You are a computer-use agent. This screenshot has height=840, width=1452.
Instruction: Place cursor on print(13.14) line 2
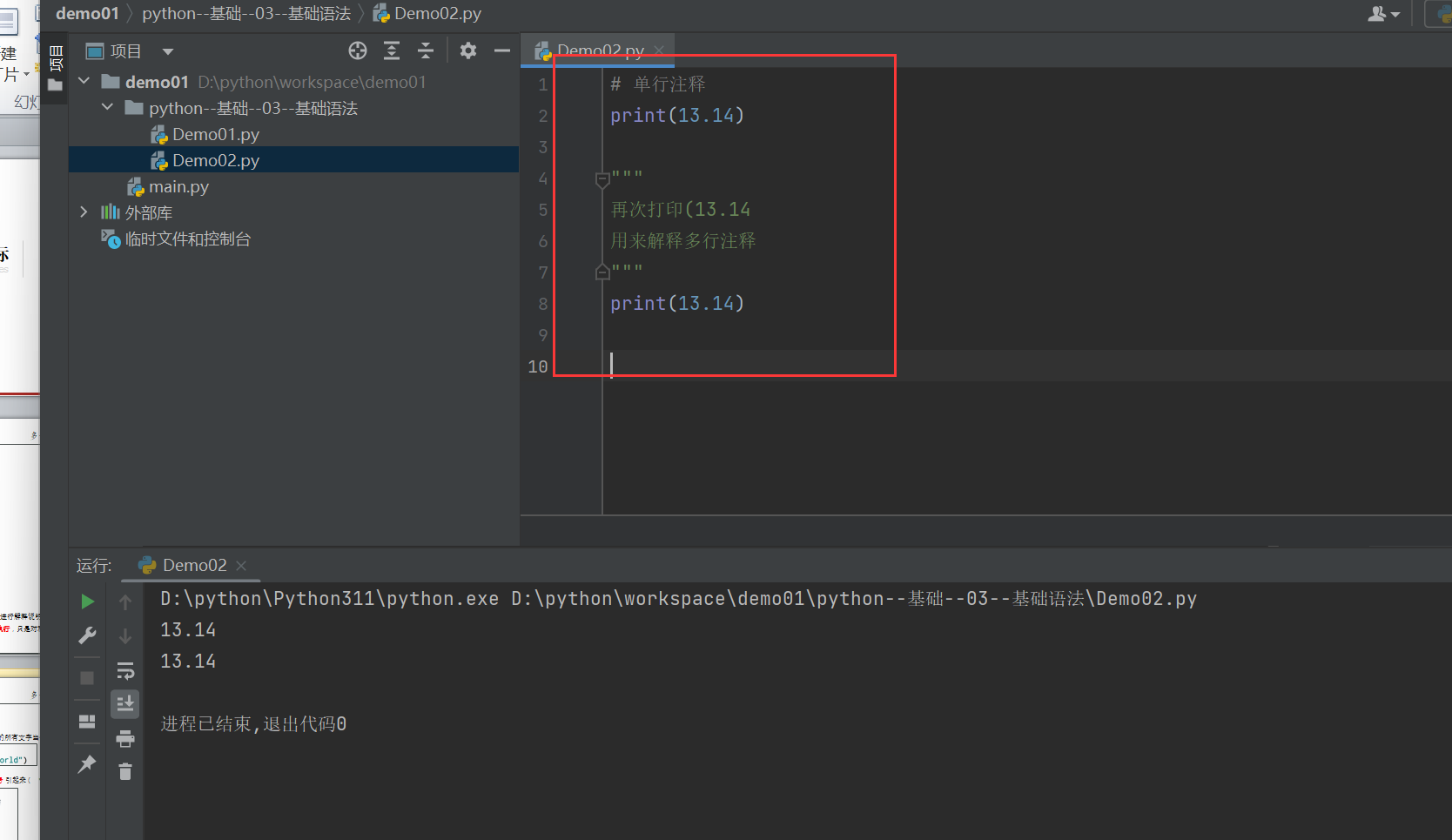[x=677, y=115]
